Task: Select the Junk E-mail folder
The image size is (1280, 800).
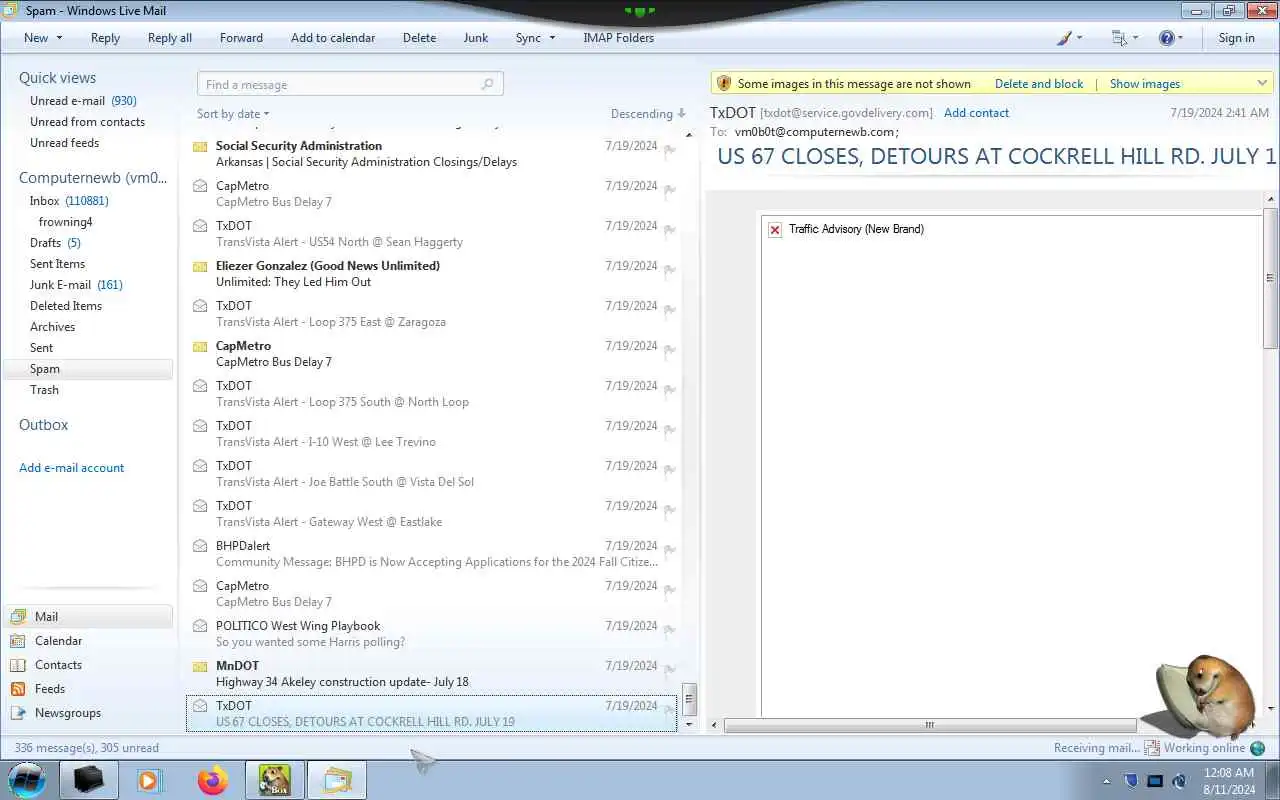Action: point(76,285)
